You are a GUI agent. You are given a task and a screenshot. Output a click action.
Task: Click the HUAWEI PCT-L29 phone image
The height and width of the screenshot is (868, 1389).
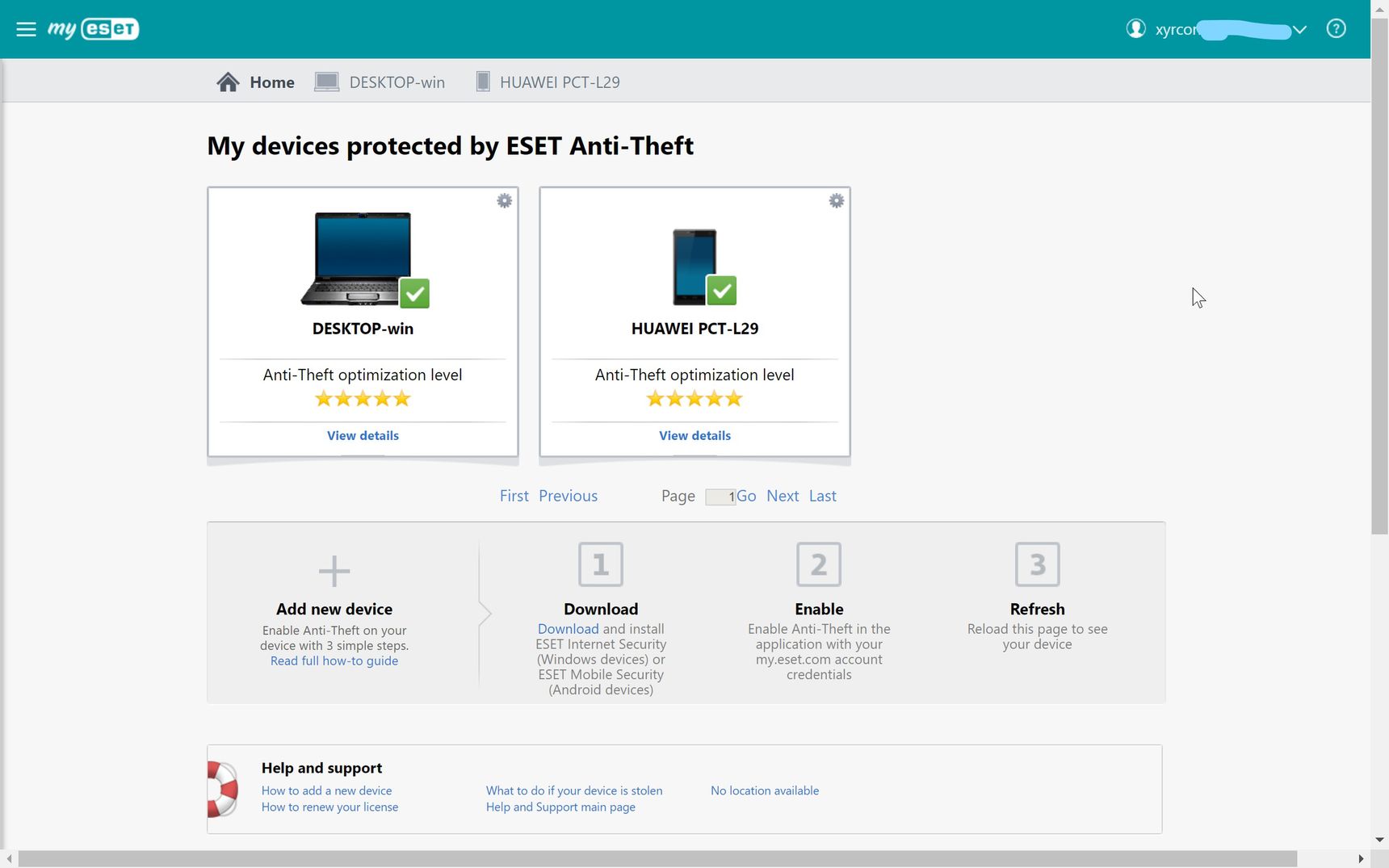click(x=703, y=267)
